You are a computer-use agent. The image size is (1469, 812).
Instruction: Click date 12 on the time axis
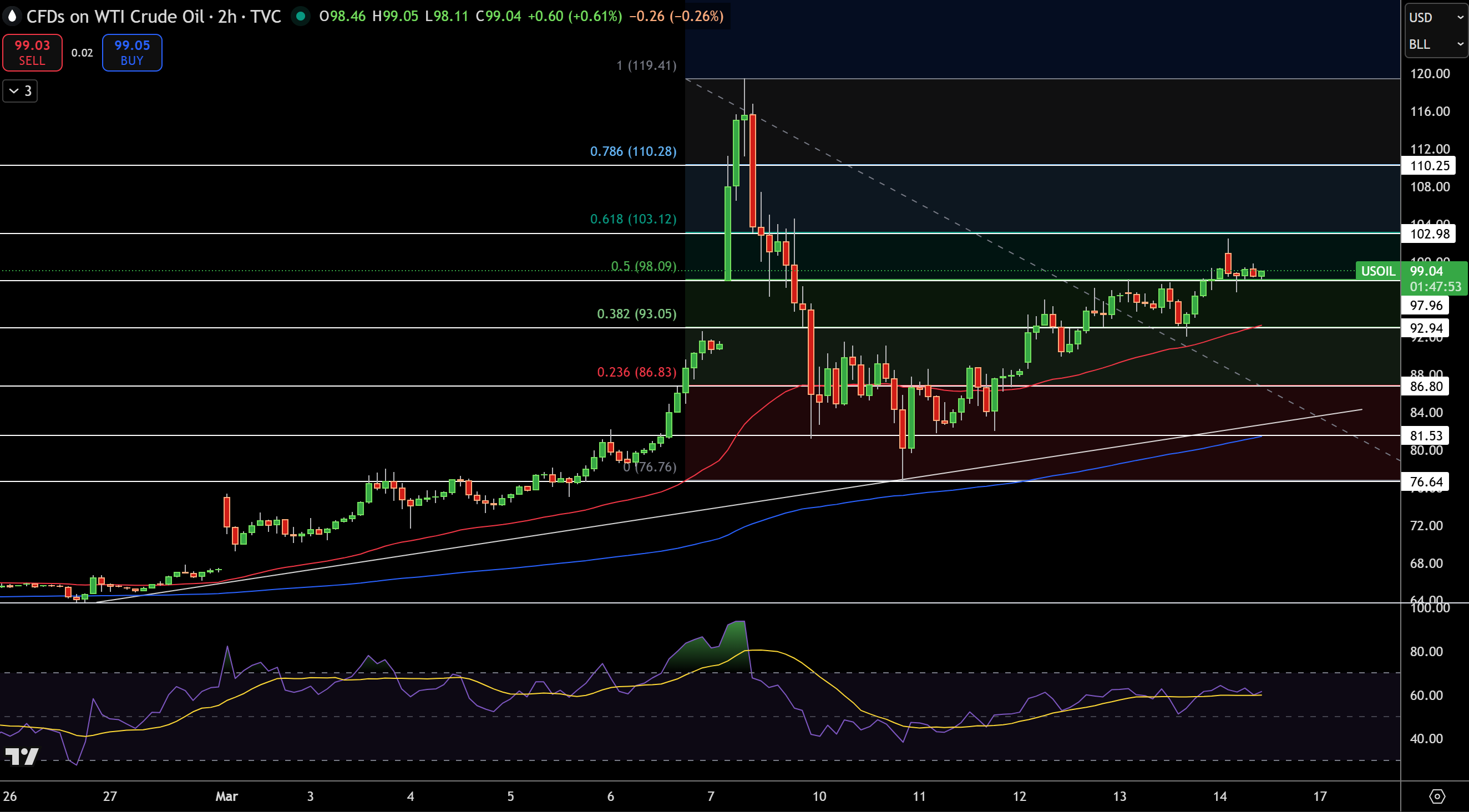pyautogui.click(x=1019, y=796)
